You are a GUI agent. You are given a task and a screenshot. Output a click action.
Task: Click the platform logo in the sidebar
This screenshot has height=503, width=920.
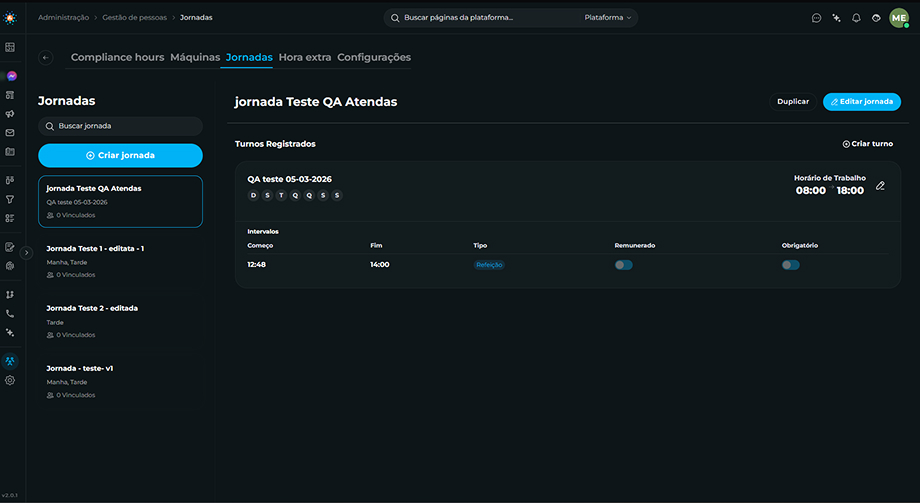click(10, 18)
